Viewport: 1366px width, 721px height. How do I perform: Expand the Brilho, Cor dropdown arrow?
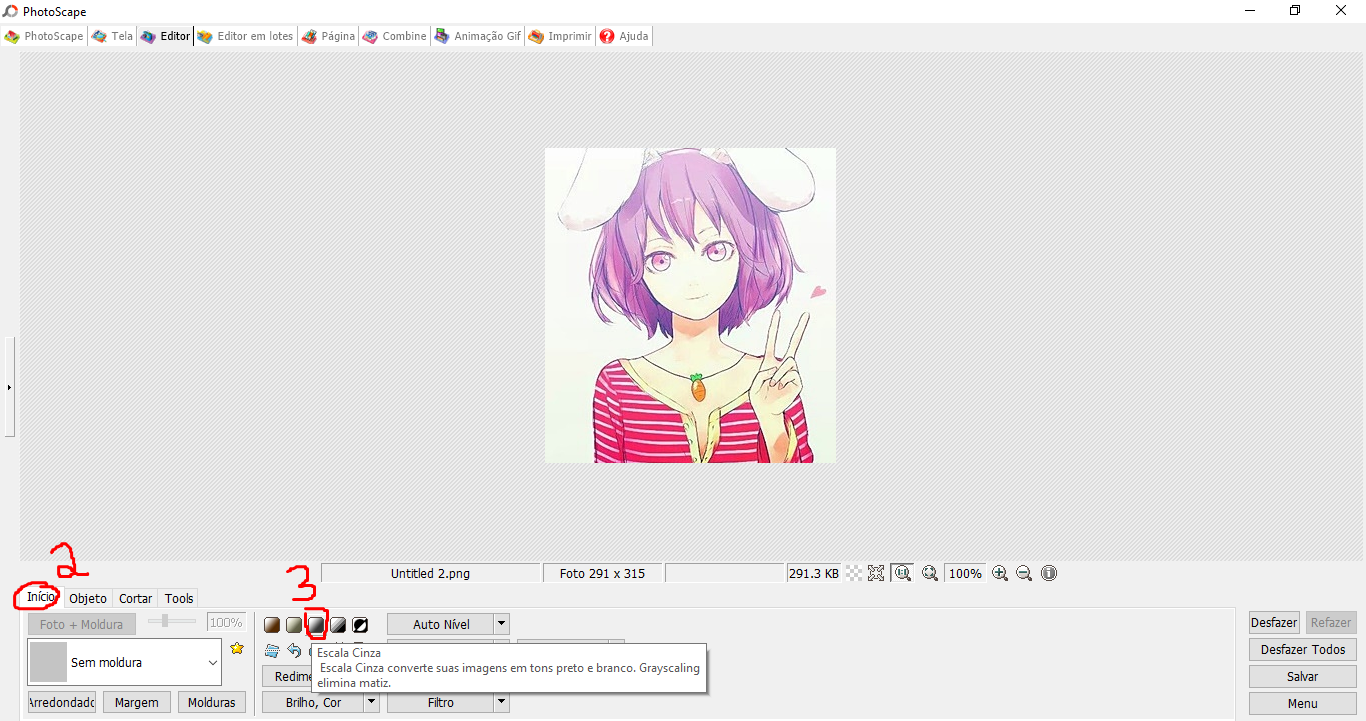click(372, 702)
